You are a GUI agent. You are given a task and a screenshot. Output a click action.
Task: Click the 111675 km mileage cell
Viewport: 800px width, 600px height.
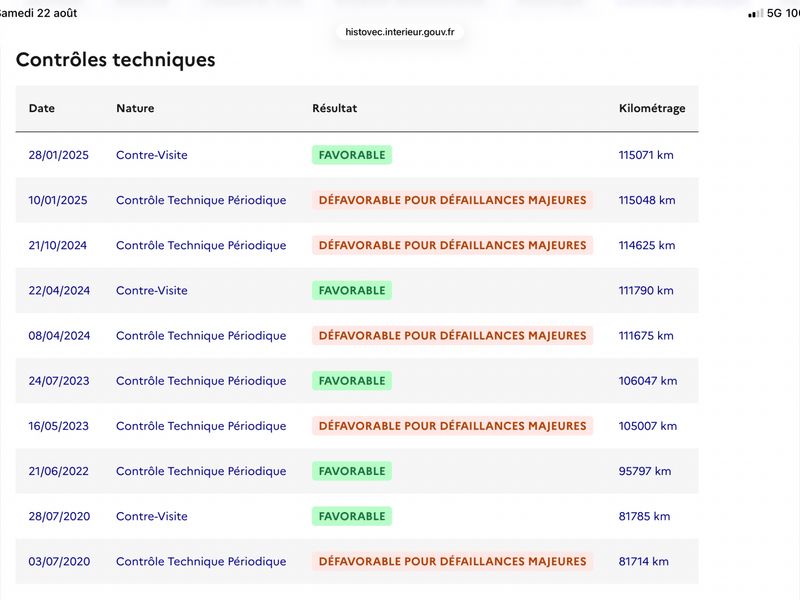coord(646,336)
